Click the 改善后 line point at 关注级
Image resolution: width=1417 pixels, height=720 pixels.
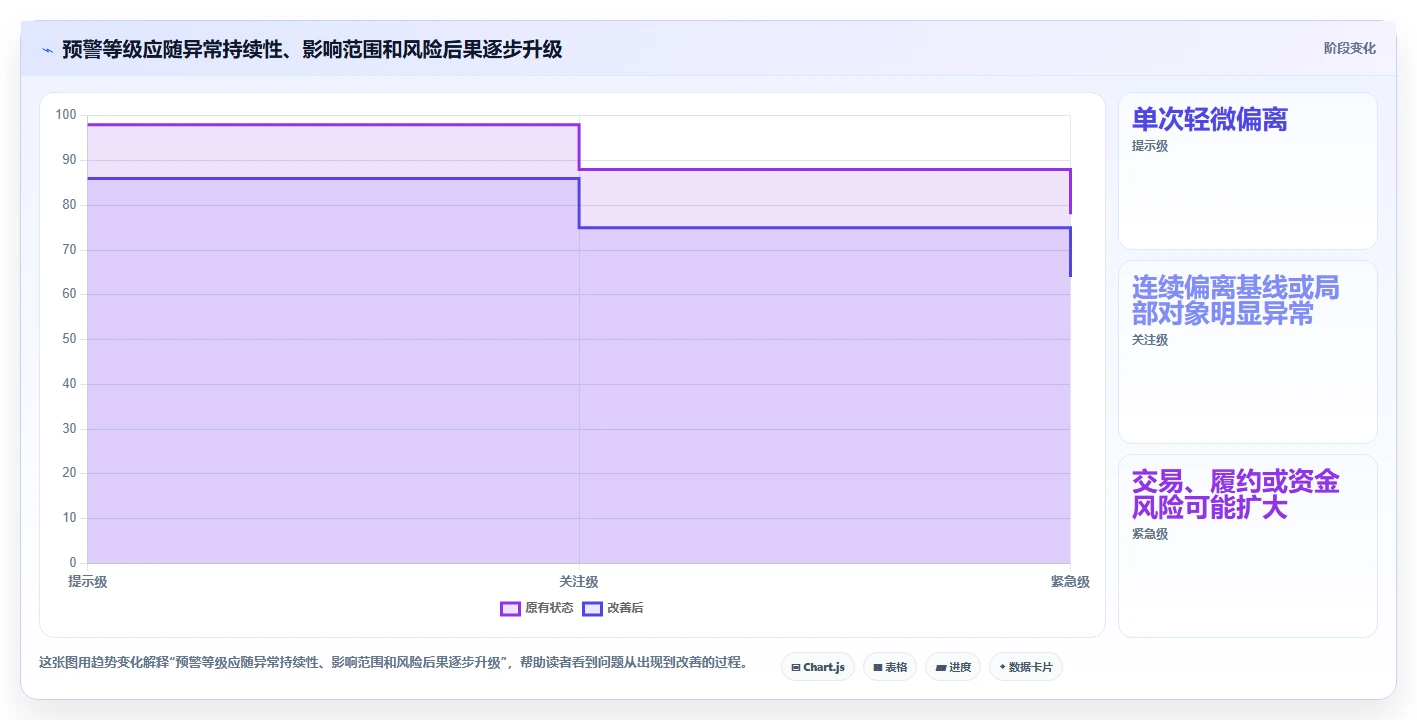click(x=579, y=227)
